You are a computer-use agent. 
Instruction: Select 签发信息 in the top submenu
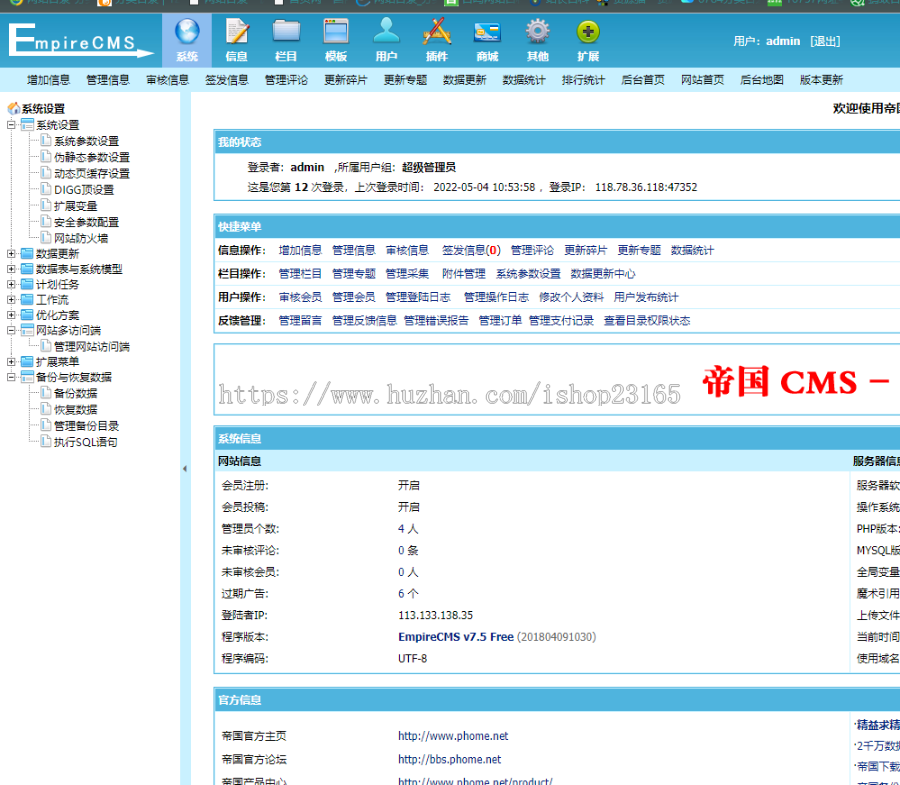click(227, 80)
